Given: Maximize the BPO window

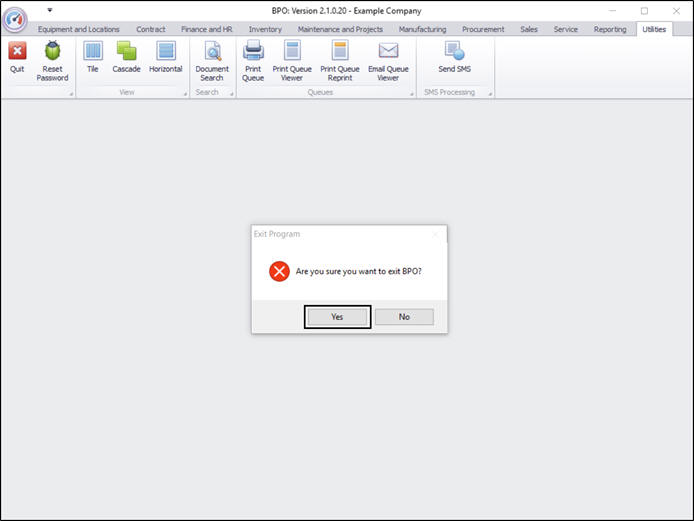Looking at the screenshot, I should coord(644,11).
